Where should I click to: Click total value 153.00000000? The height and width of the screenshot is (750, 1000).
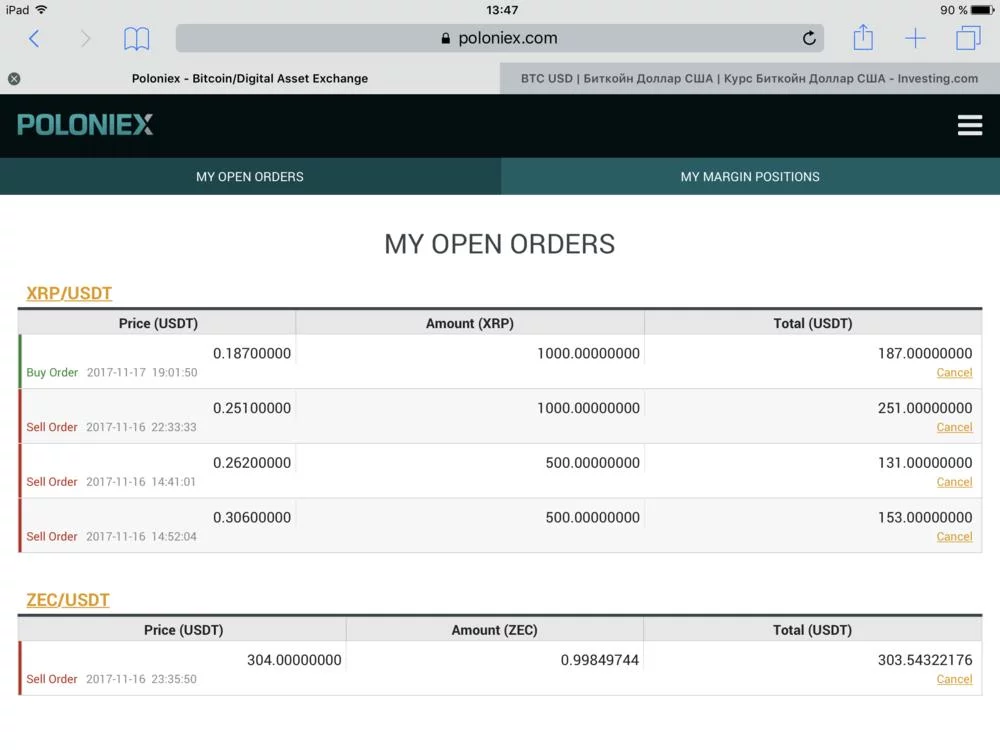925,518
